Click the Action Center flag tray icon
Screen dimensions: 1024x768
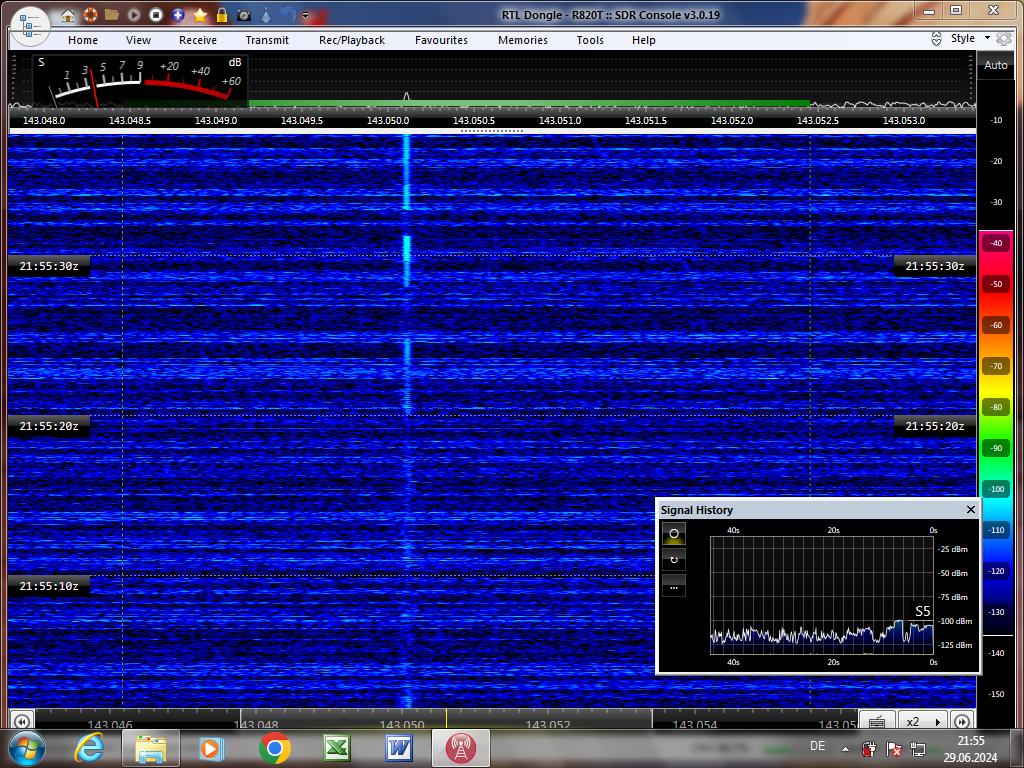(894, 749)
